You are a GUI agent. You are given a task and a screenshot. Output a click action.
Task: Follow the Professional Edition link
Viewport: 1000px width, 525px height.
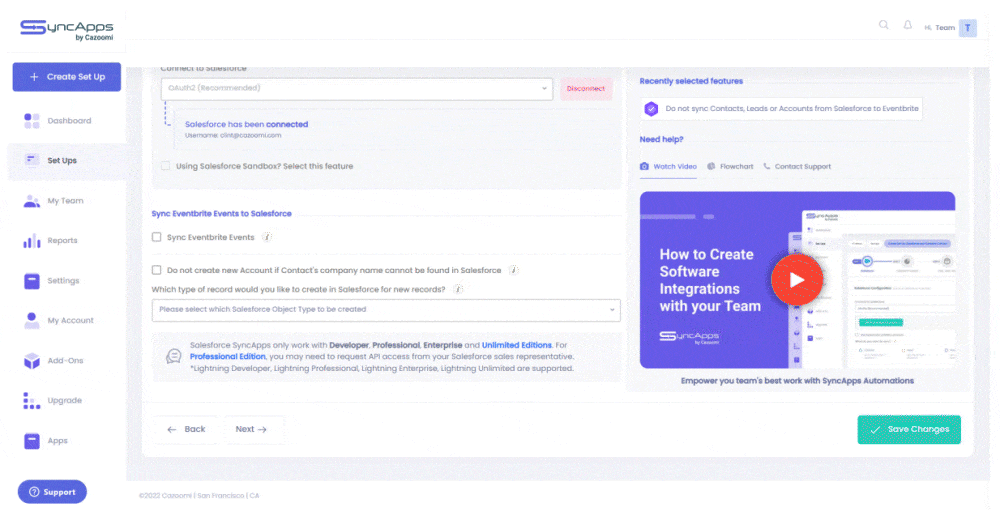tap(228, 357)
